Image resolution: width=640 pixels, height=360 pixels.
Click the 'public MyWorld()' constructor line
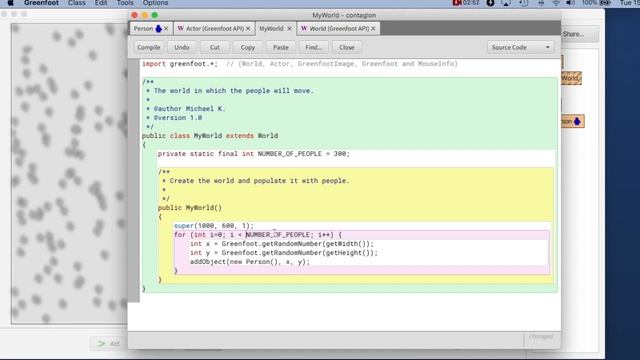[x=189, y=207]
